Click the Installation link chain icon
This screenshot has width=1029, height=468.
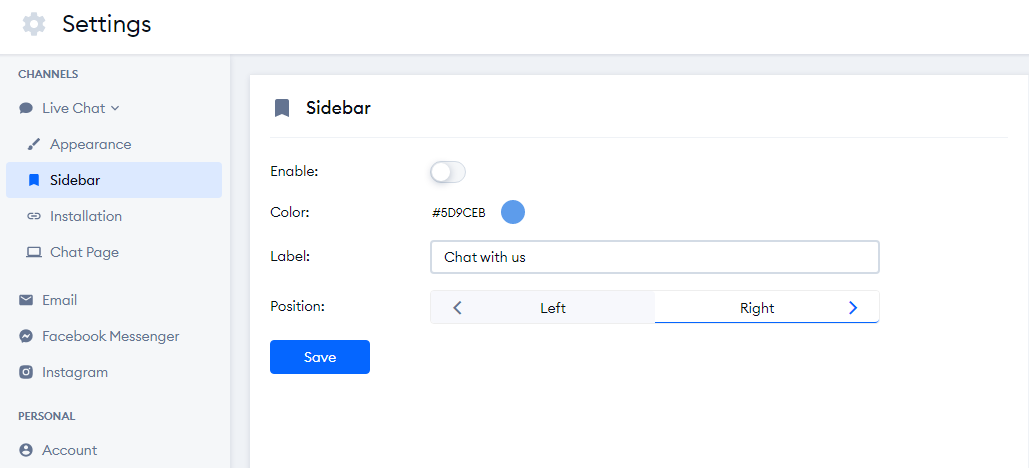34,216
